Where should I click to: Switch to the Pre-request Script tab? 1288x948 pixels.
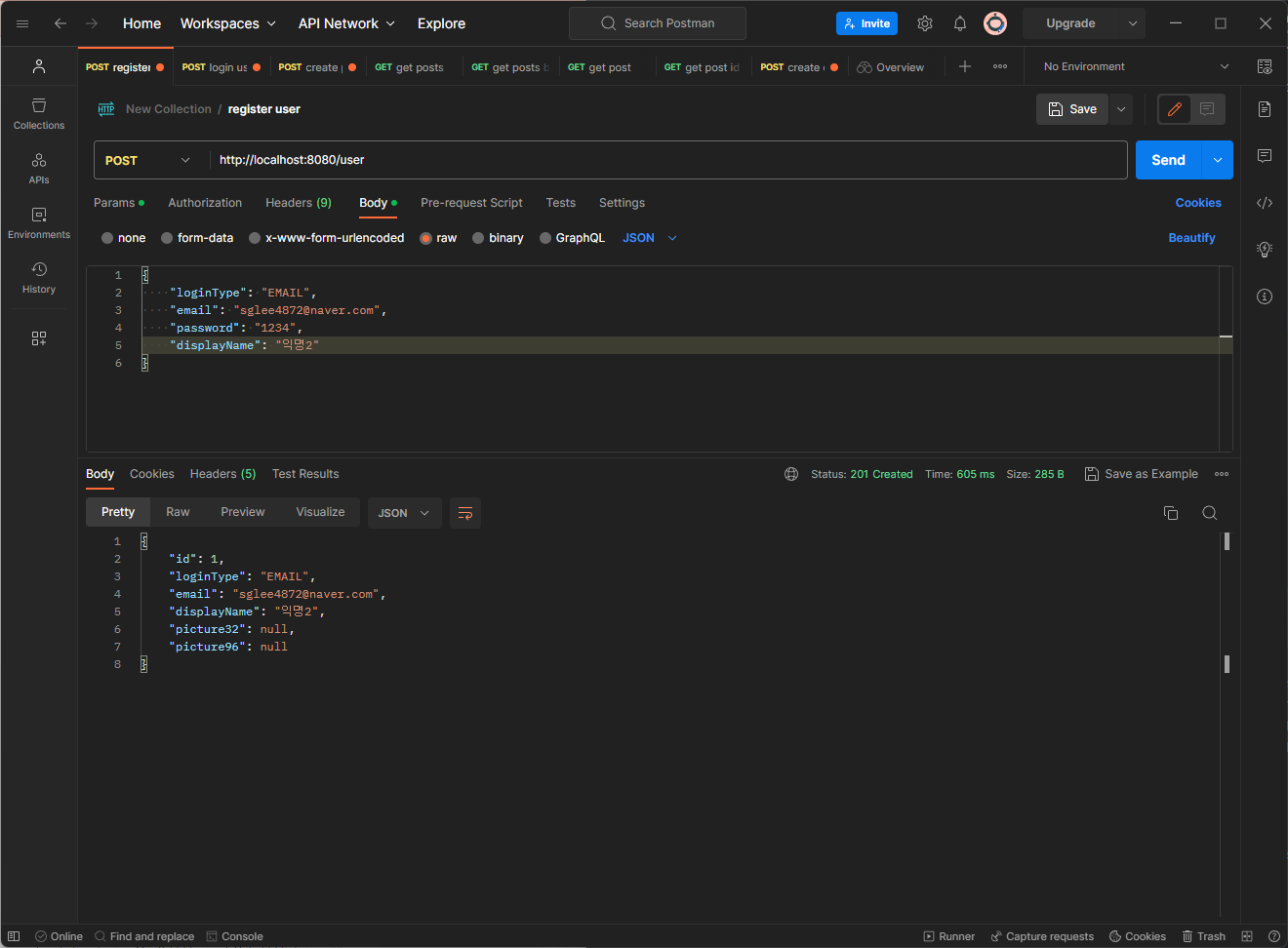[x=471, y=203]
